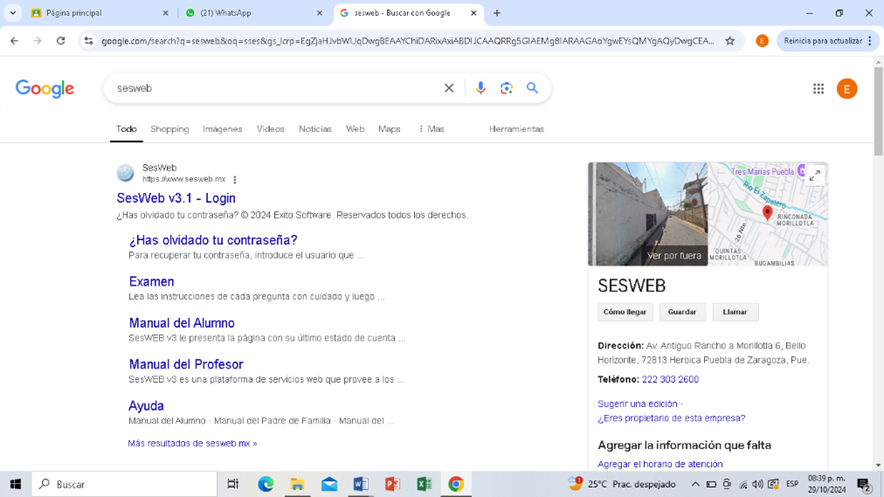The width and height of the screenshot is (884, 497).
Task: Click Sugerir una edición link
Action: (x=638, y=404)
